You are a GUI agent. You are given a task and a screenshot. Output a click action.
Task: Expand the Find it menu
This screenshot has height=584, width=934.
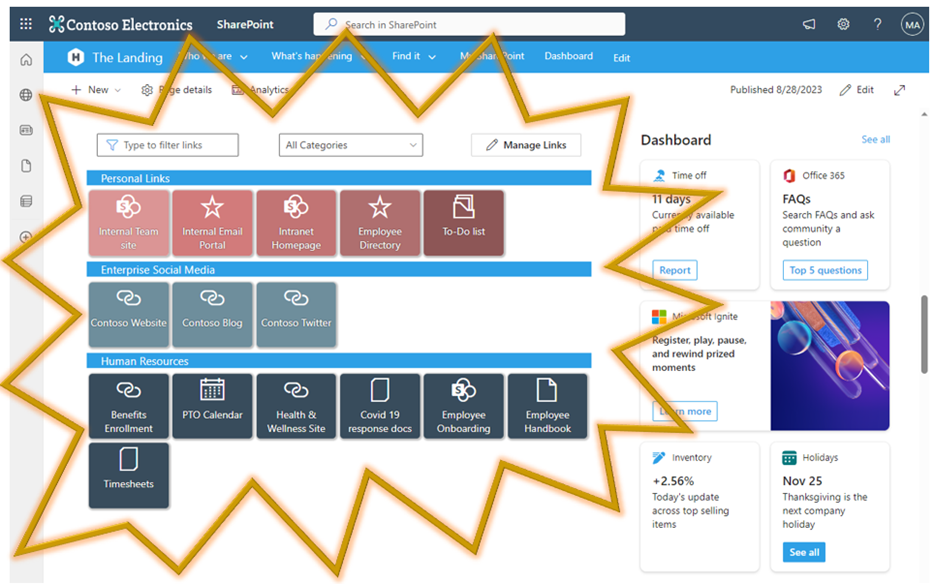tap(413, 56)
